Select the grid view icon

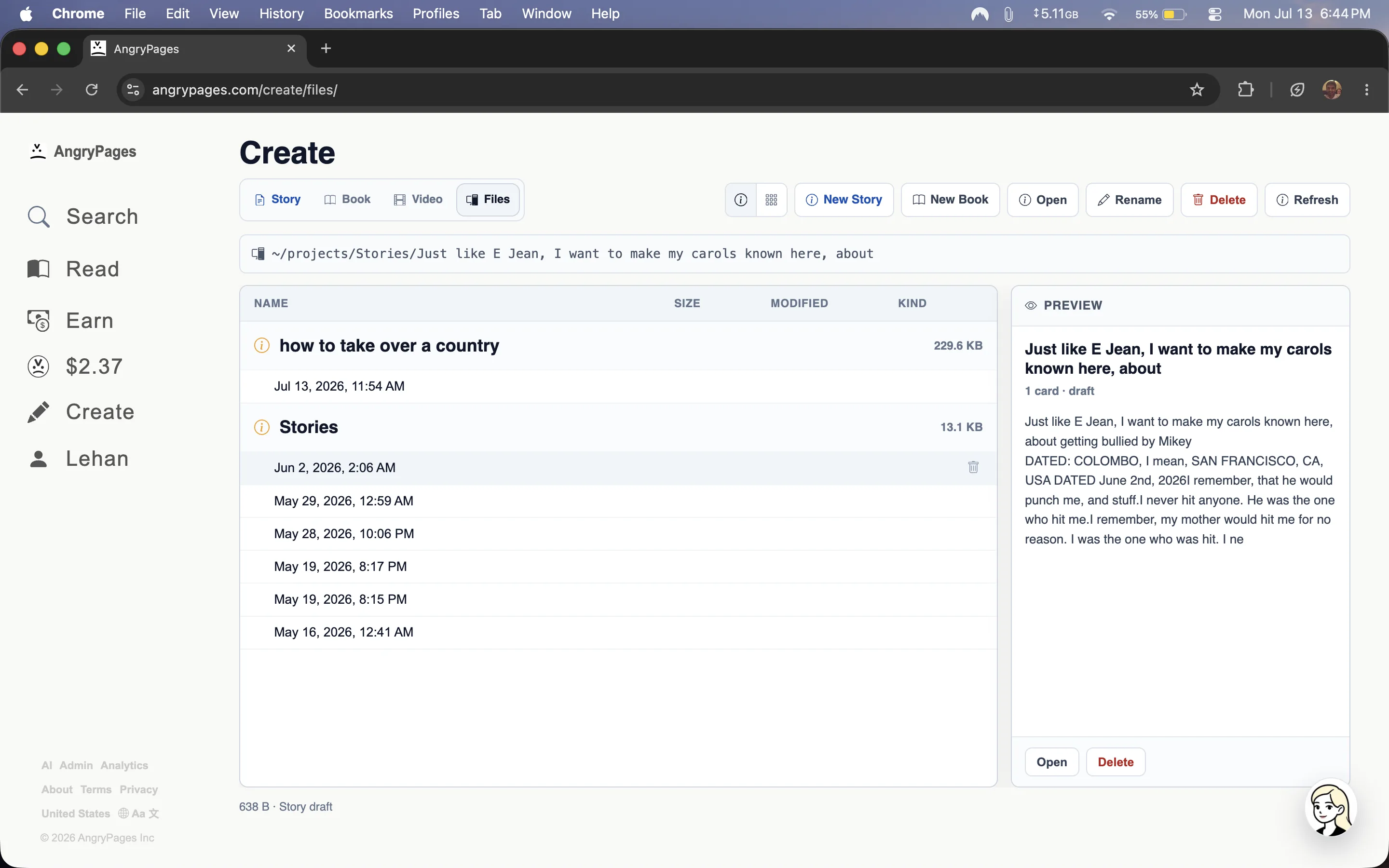coord(771,200)
